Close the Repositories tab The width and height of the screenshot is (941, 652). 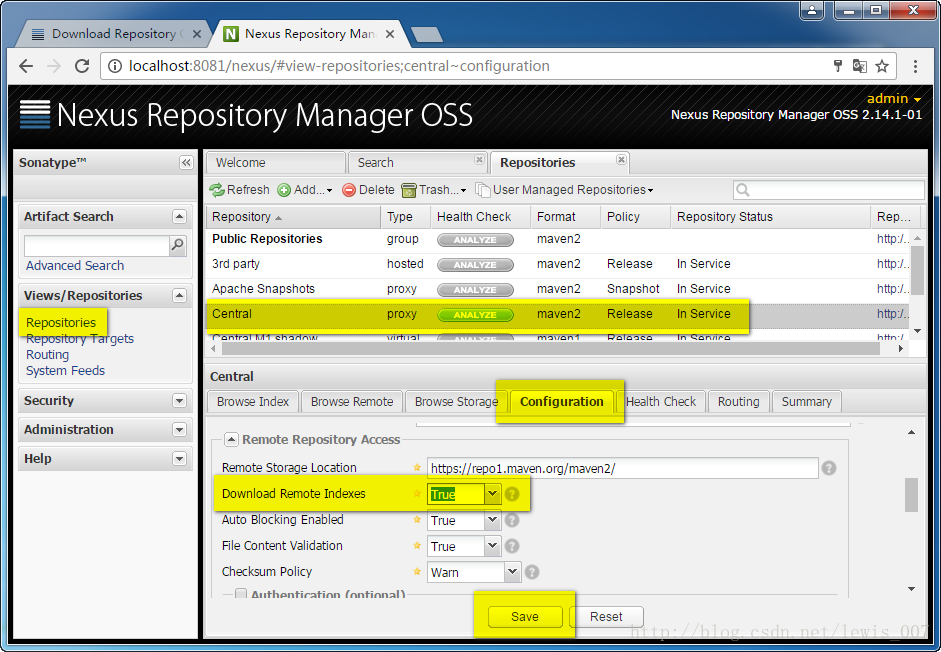coord(621,159)
